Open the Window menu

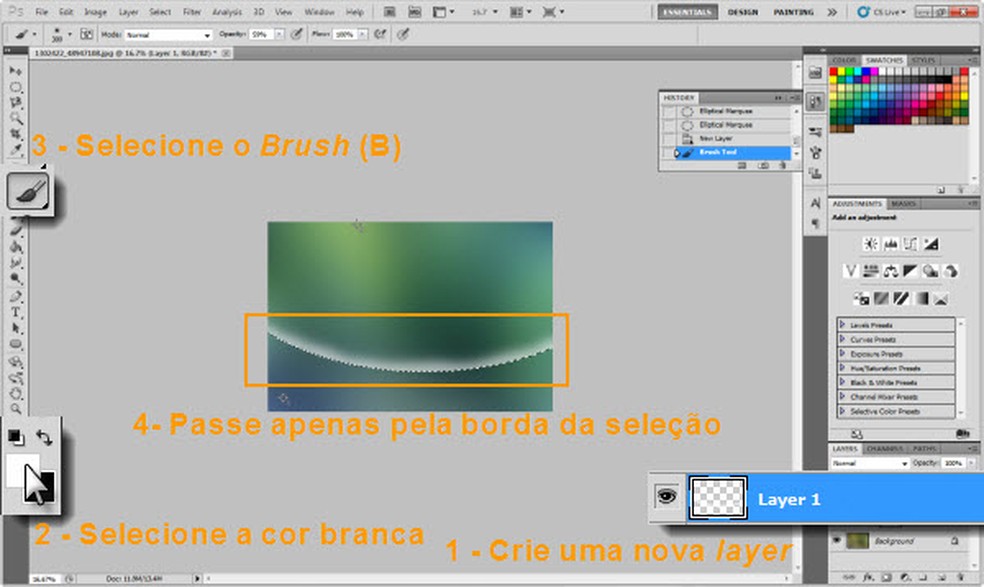tap(319, 12)
